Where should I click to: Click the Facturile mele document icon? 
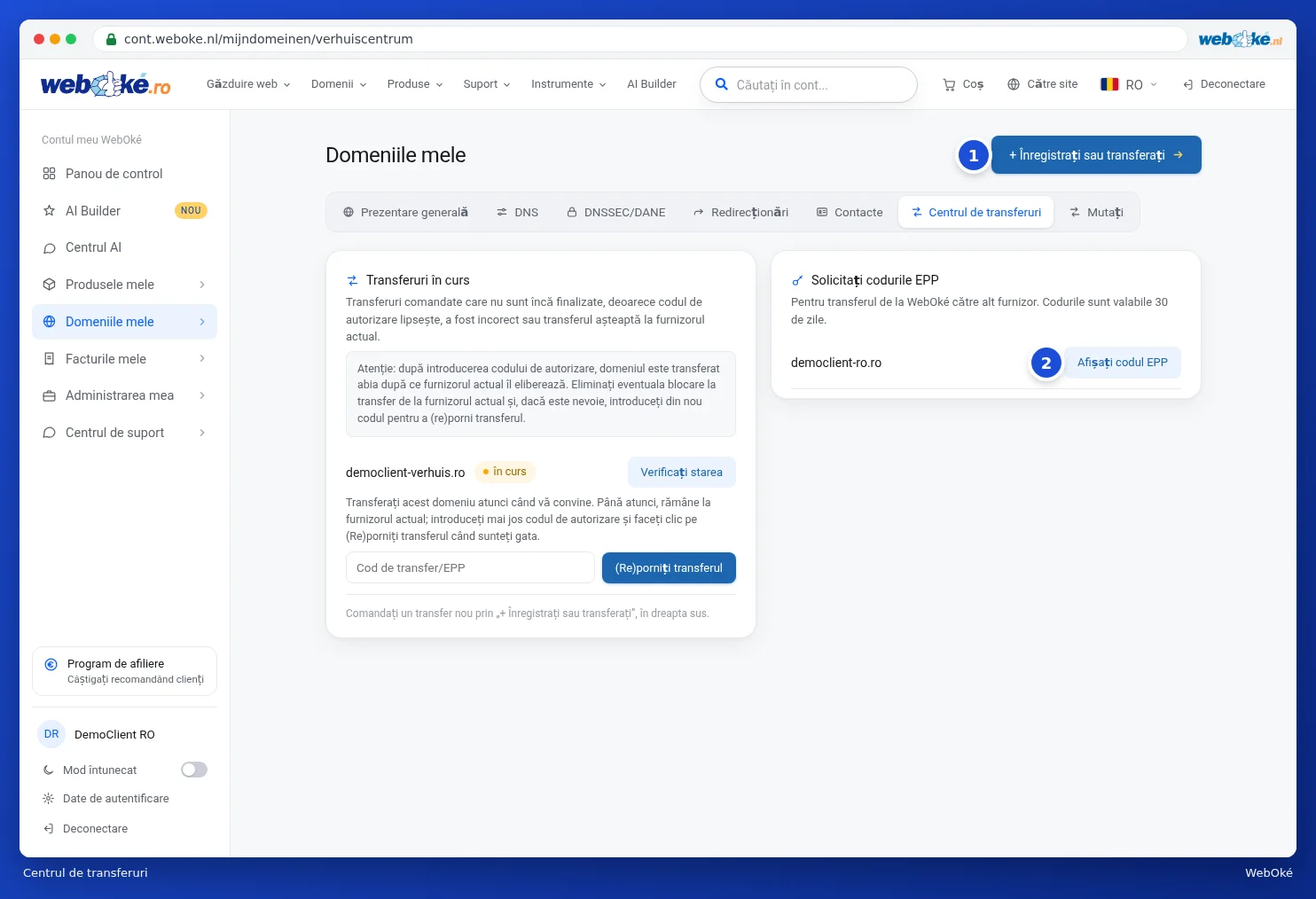tap(50, 359)
